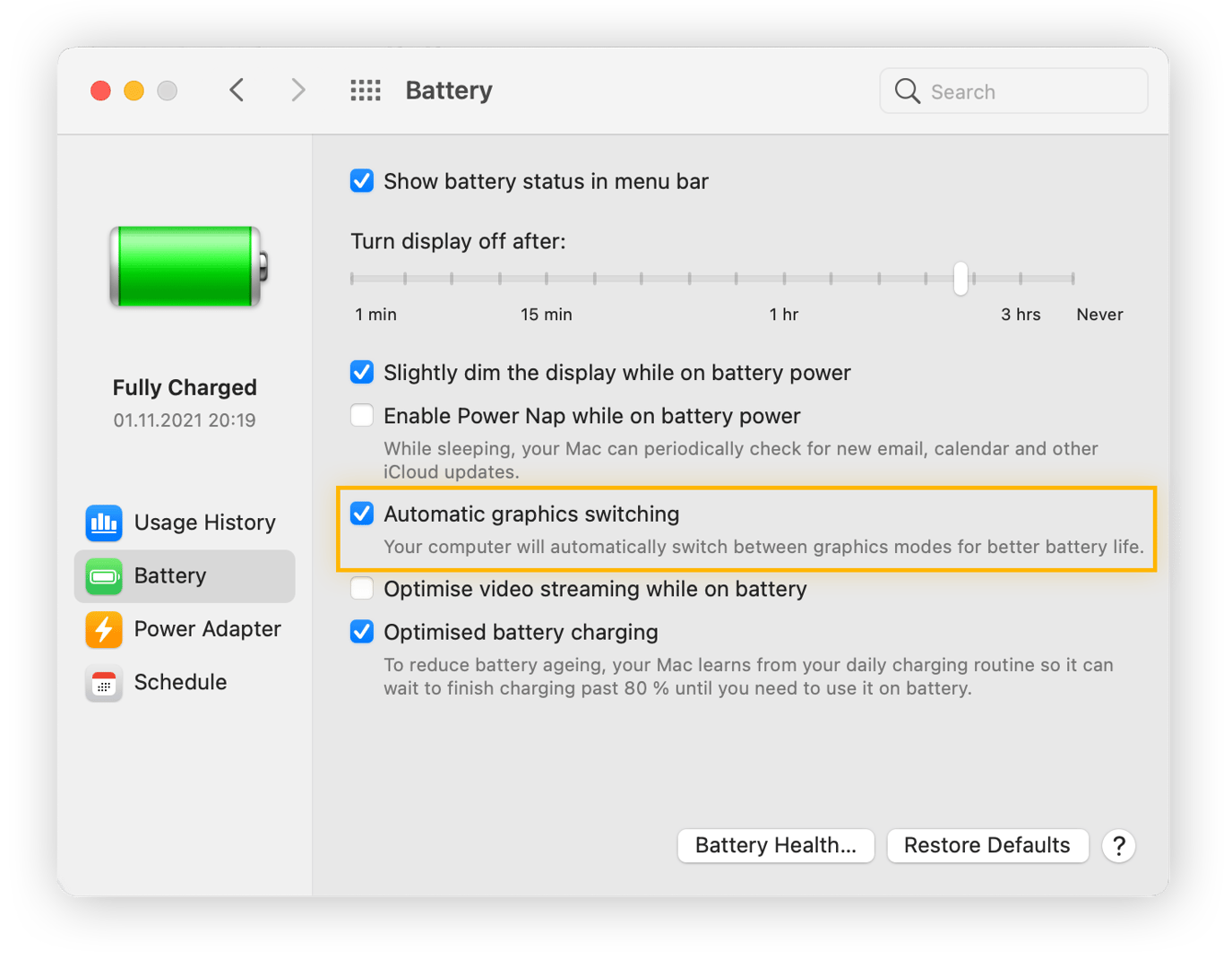Open the Schedule pane via its calendar icon
The width and height of the screenshot is (1232, 959).
tap(103, 683)
